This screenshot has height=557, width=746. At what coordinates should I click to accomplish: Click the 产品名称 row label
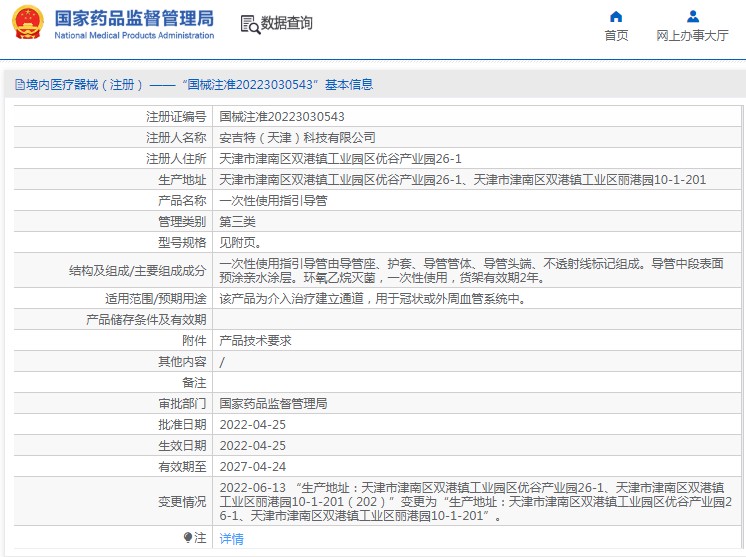click(182, 200)
